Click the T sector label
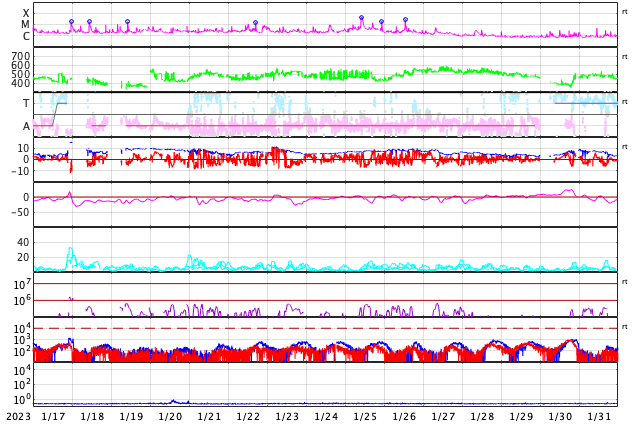Screen dimensions: 634x424 click(26, 103)
